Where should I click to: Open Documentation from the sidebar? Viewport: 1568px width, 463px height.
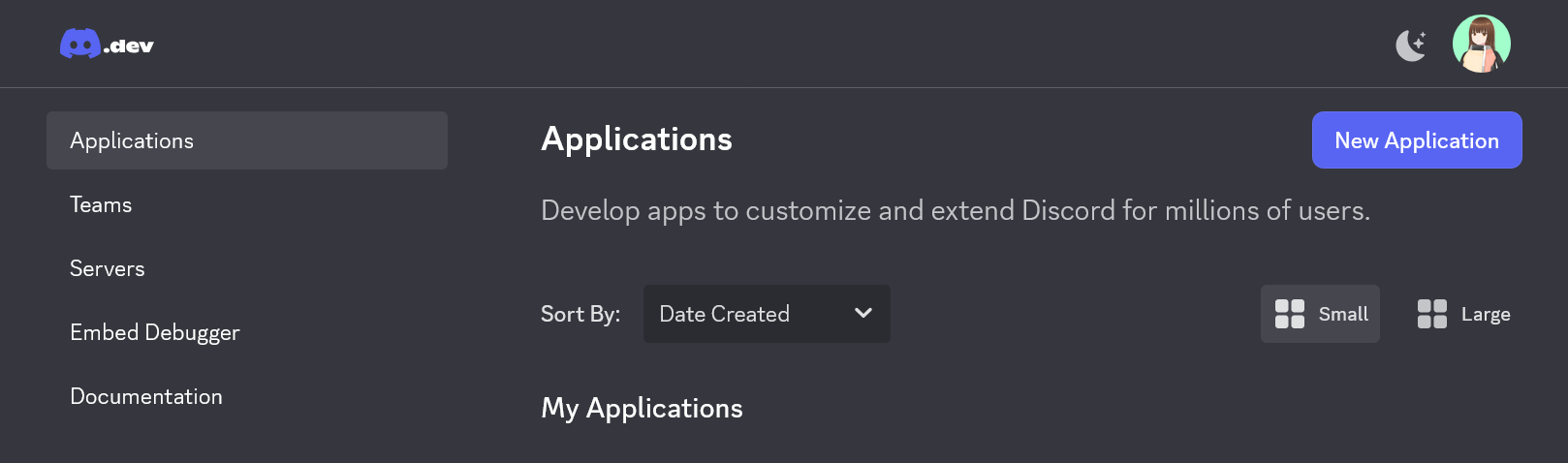click(146, 396)
